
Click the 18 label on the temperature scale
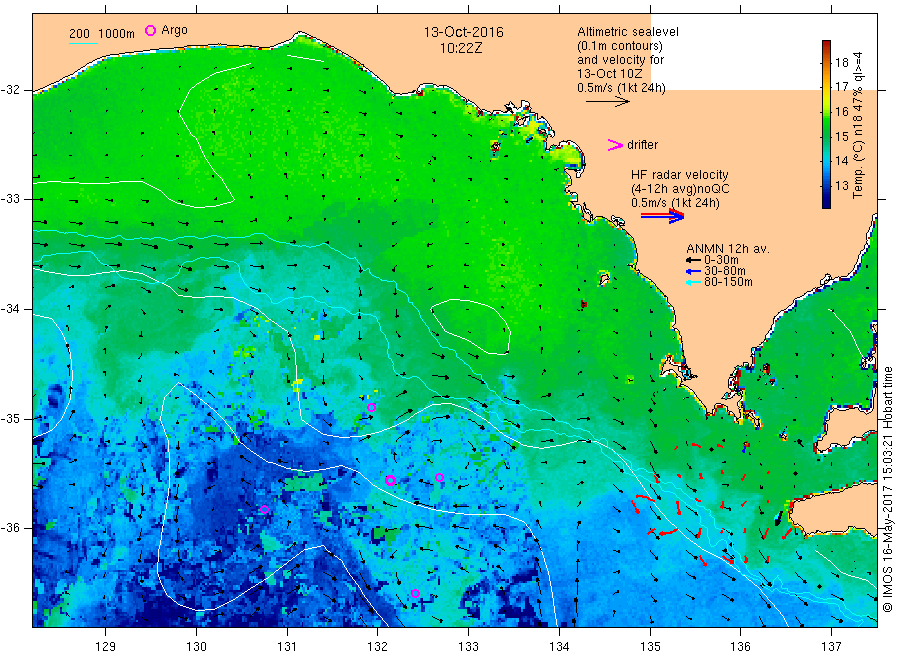[x=841, y=63]
